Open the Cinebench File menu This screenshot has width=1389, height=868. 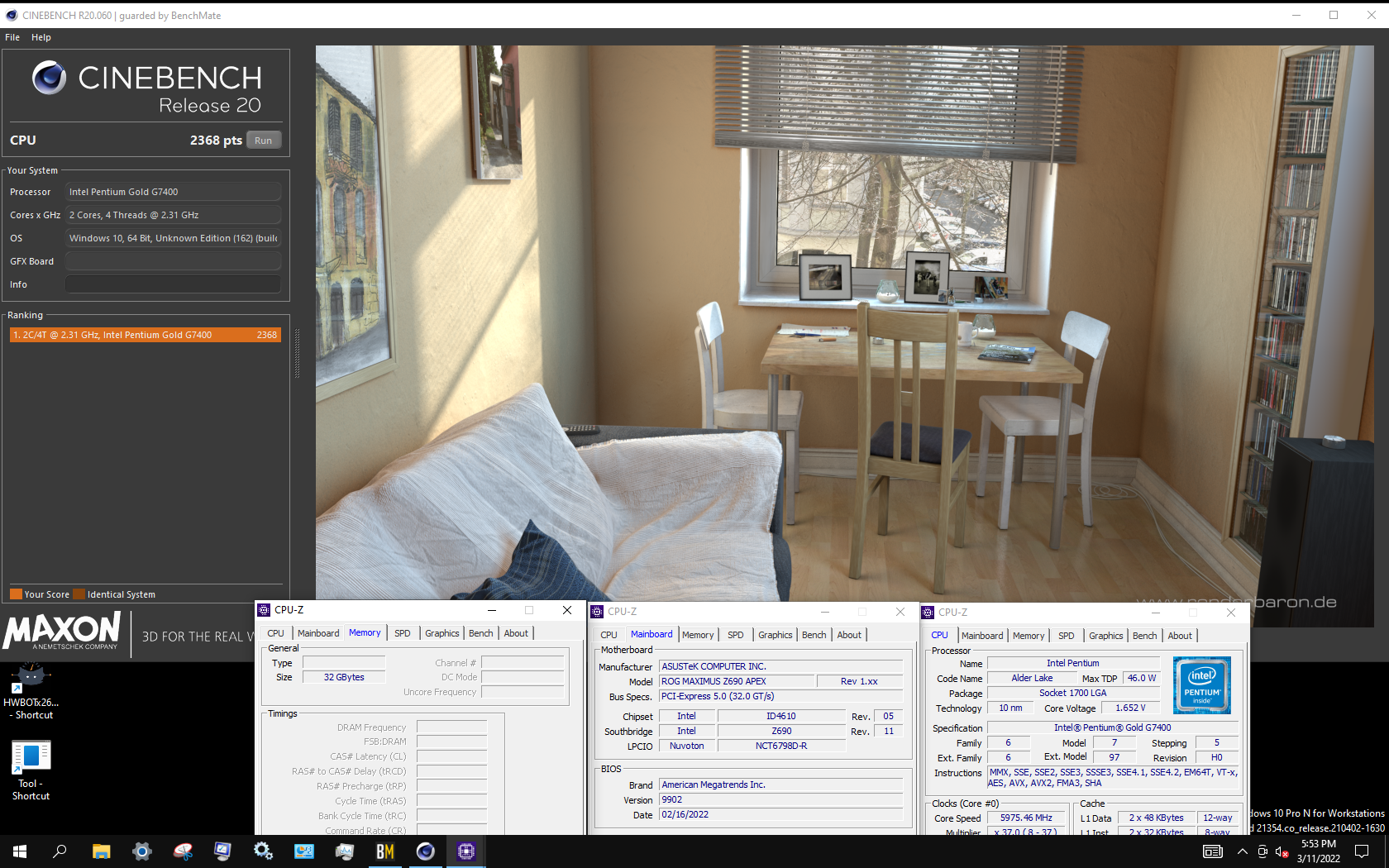pyautogui.click(x=12, y=37)
